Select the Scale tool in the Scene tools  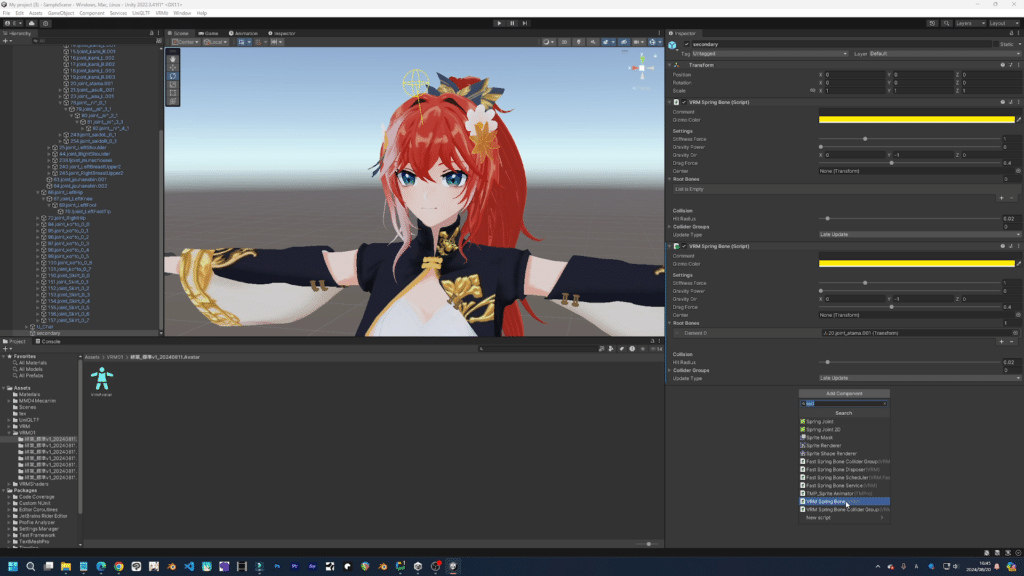[x=172, y=85]
